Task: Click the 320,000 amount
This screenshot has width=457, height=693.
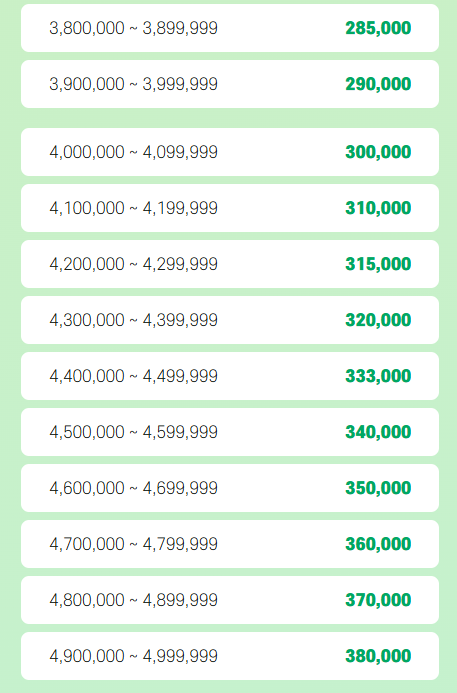Action: (x=378, y=320)
